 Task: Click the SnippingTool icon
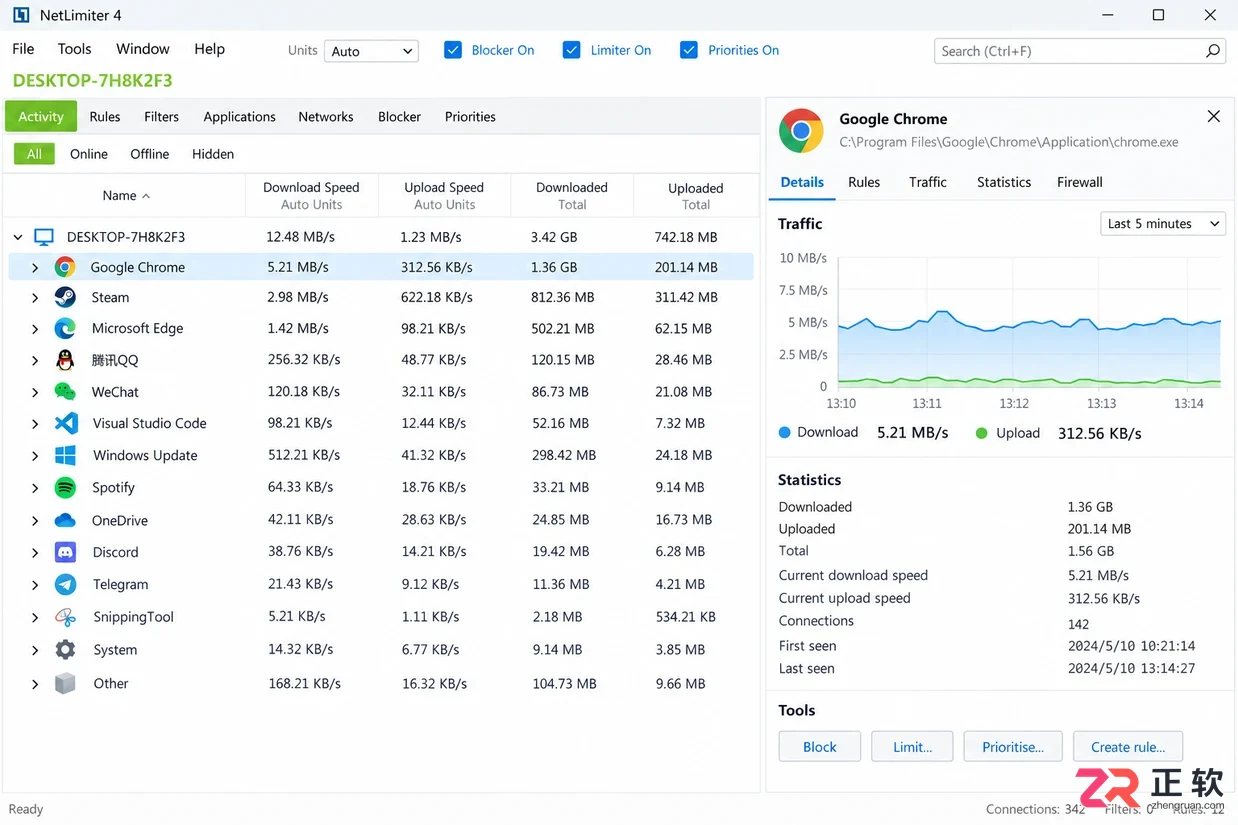click(x=65, y=617)
